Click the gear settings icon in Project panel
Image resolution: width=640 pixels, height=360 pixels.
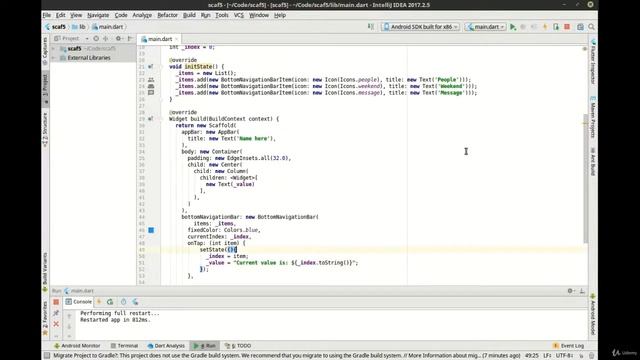[x=118, y=38]
